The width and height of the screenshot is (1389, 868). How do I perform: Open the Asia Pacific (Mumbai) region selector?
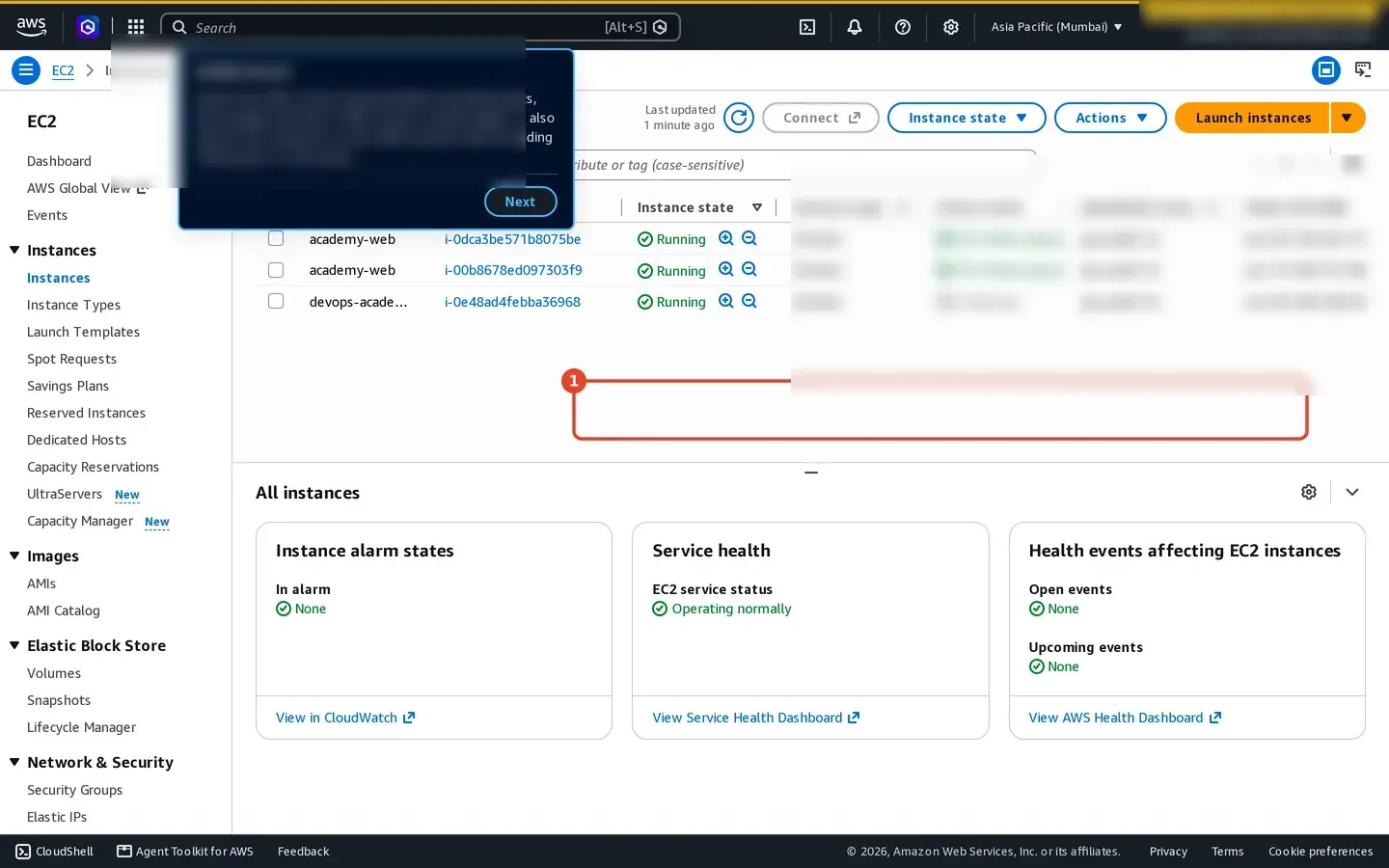click(x=1056, y=27)
